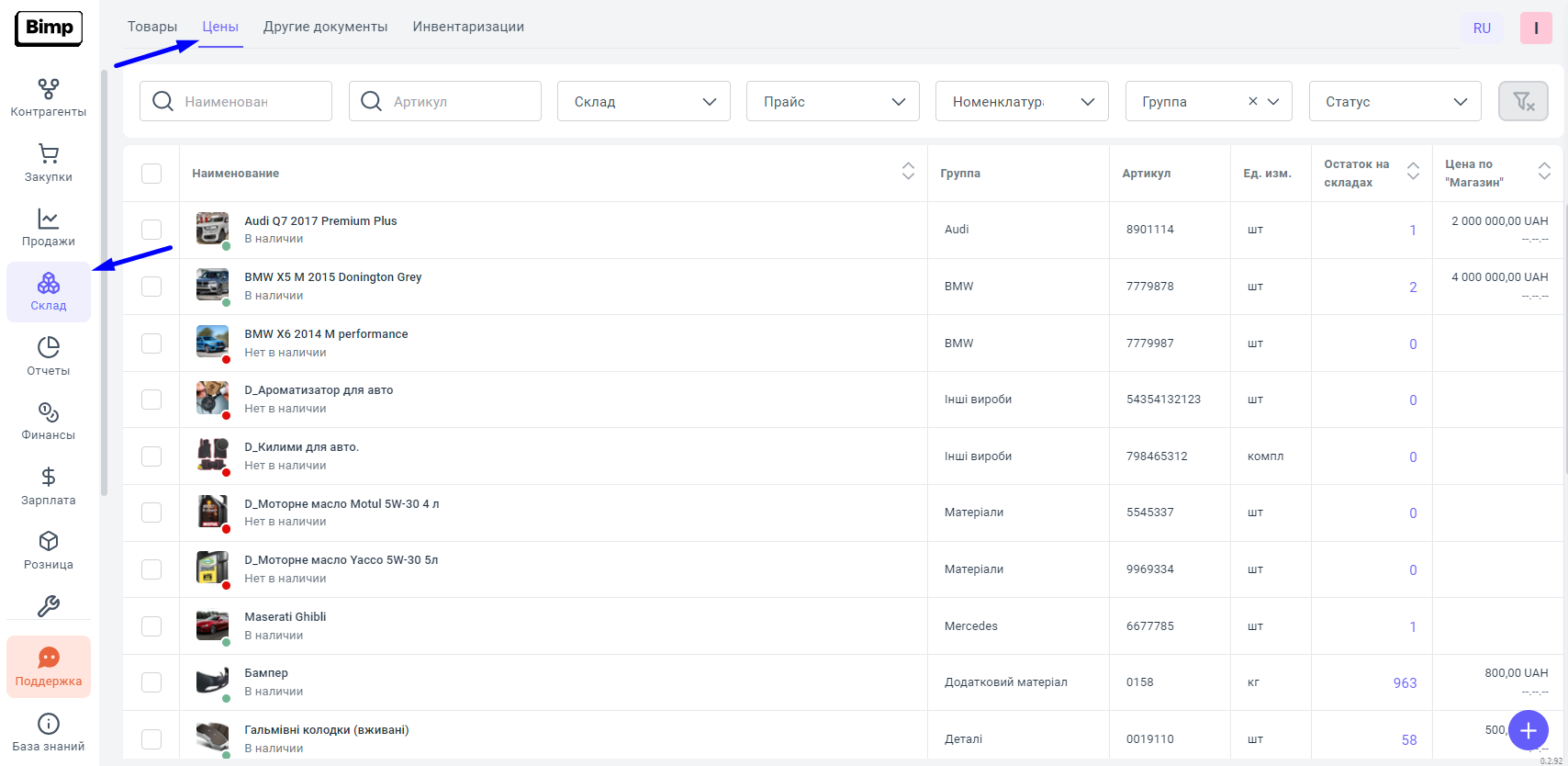Click the RU language button
Image resolution: width=1568 pixels, height=766 pixels.
[1482, 28]
